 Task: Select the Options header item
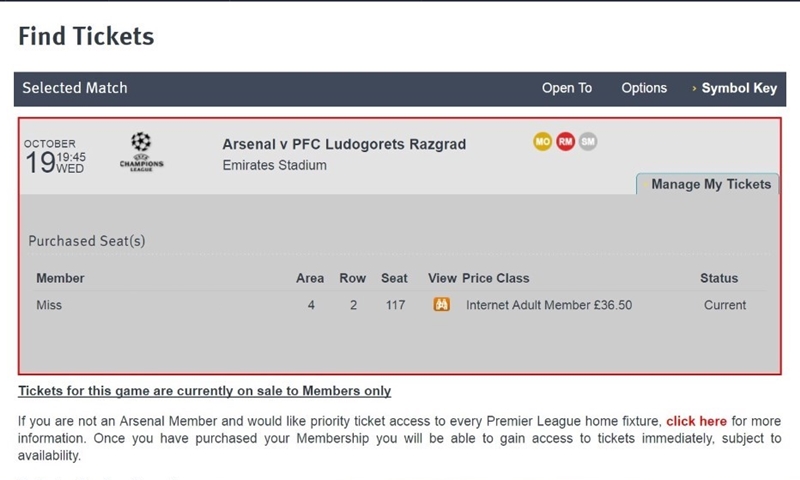[644, 88]
